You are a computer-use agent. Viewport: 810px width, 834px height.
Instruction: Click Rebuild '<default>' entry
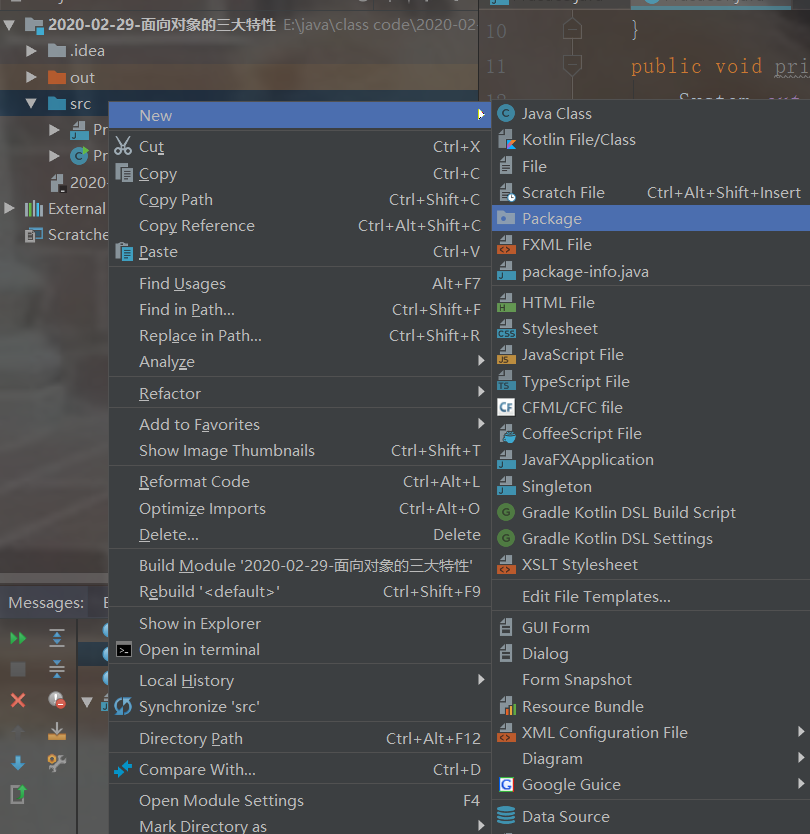tap(299, 591)
